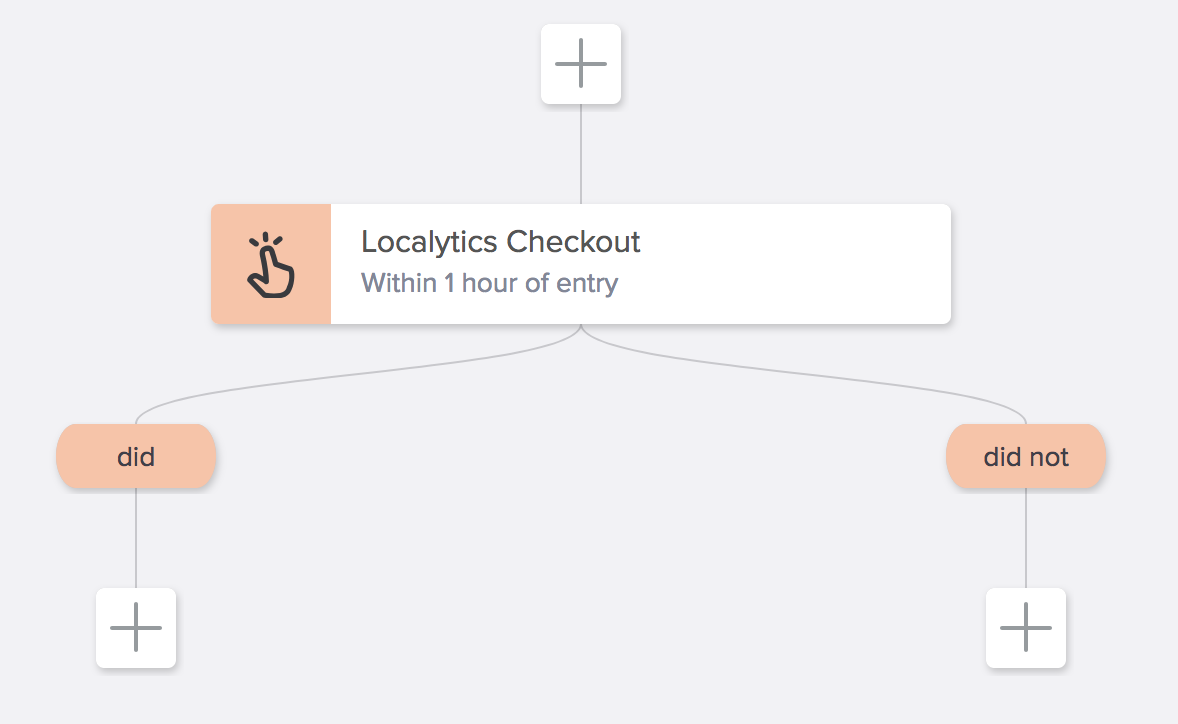Select the "did" branch pill
Image resolution: width=1178 pixels, height=724 pixels.
136,457
